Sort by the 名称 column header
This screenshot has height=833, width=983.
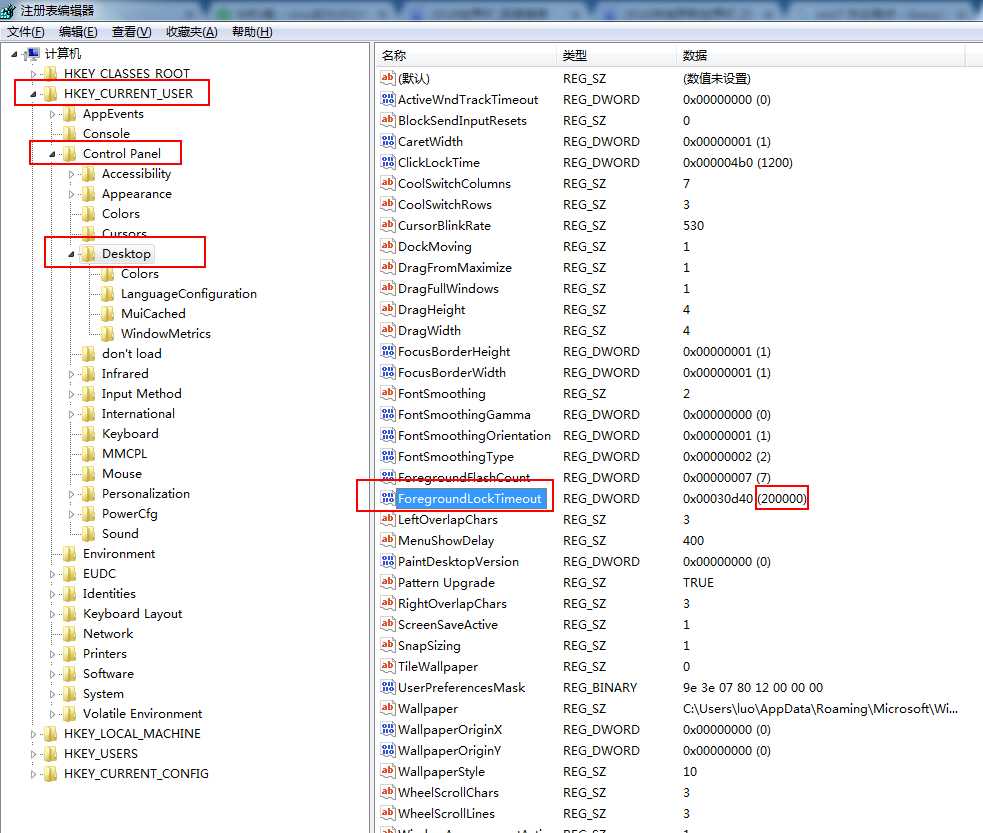[466, 55]
